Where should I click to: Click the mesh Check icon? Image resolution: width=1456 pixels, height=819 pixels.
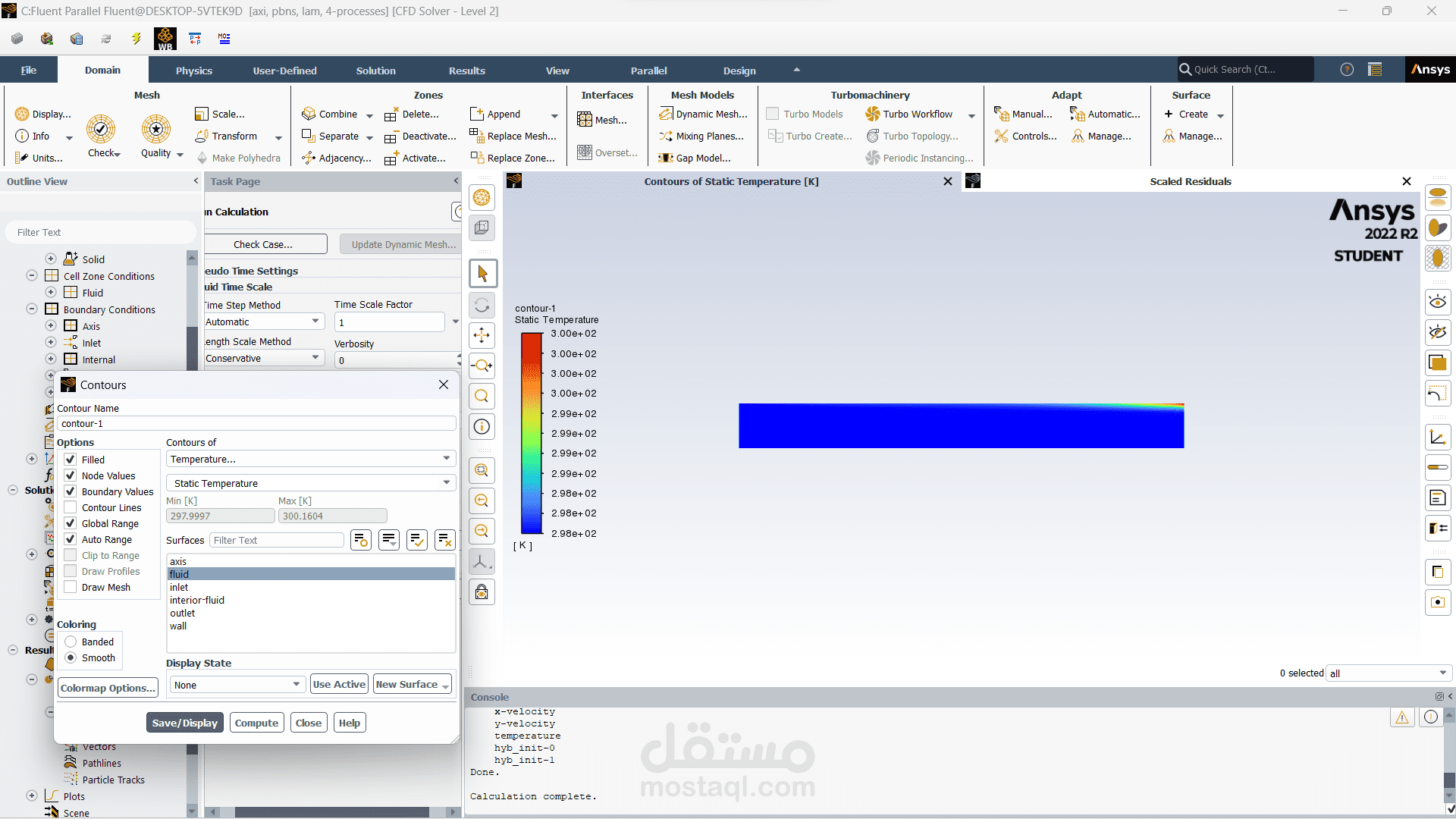101,130
